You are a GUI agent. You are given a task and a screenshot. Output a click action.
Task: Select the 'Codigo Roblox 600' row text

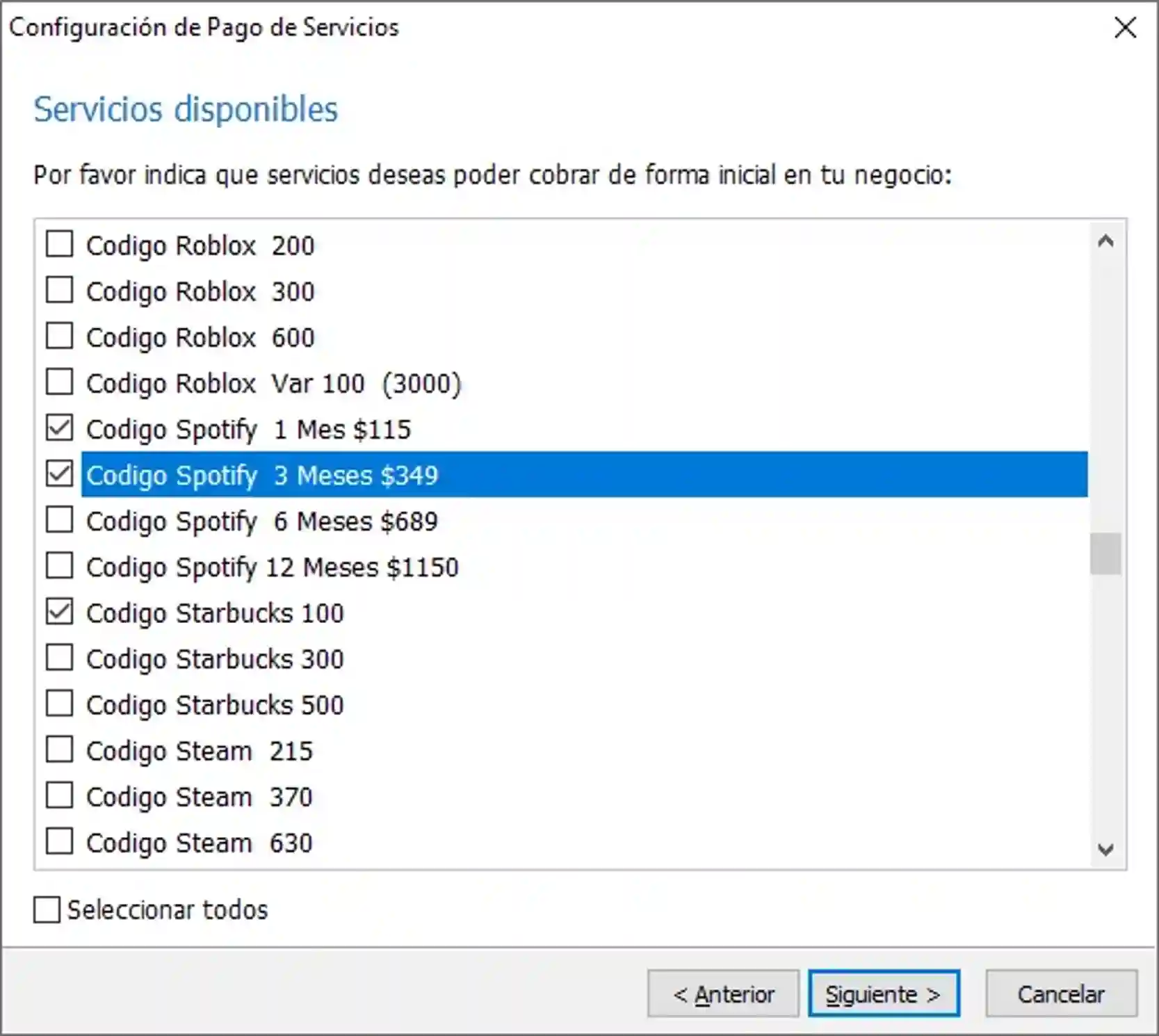[200, 338]
